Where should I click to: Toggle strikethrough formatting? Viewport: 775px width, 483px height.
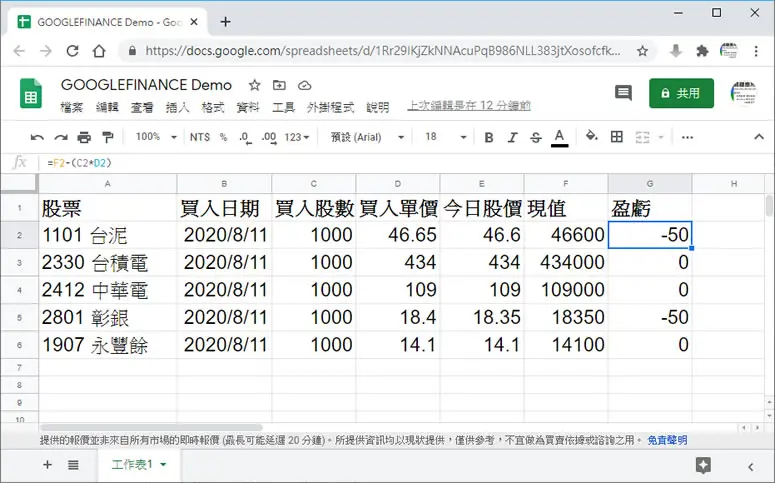(x=536, y=137)
